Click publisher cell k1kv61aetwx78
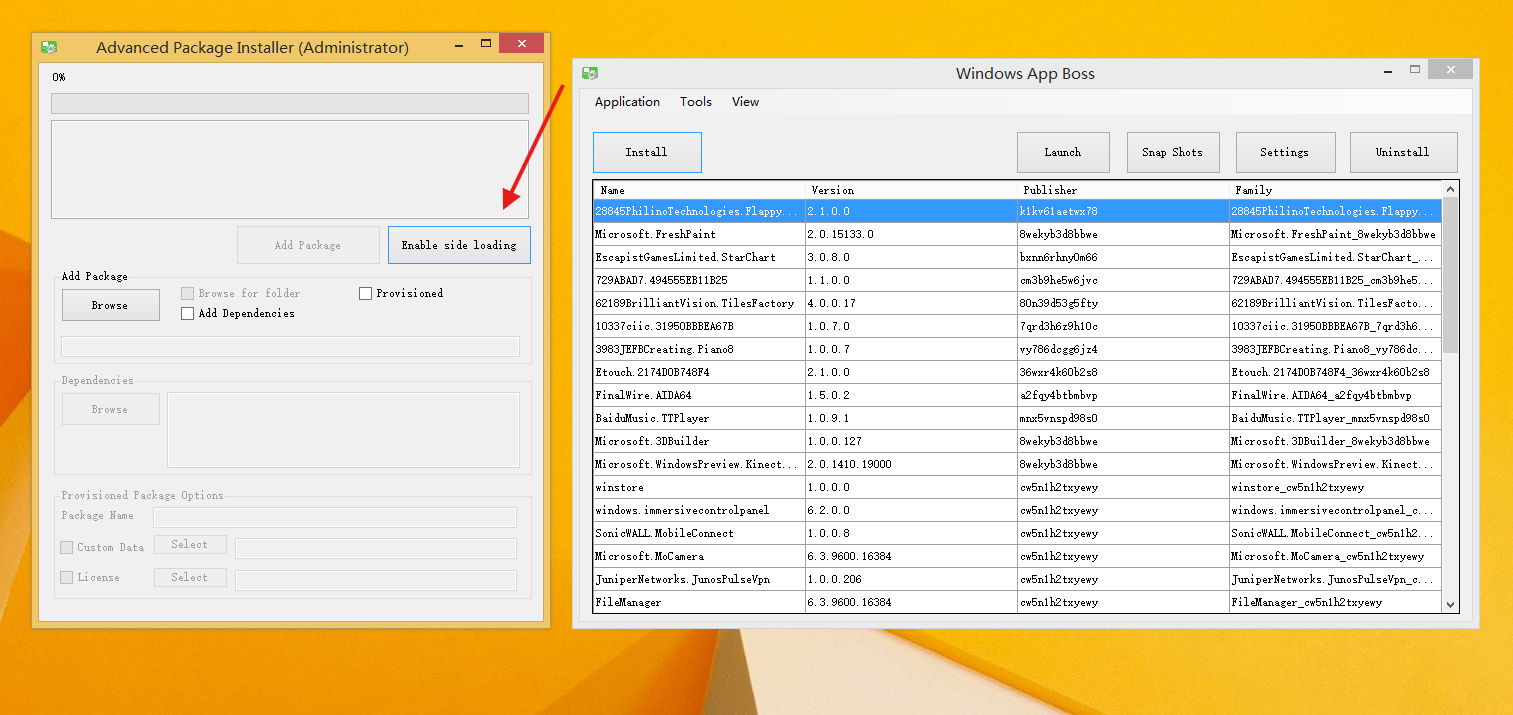Image resolution: width=1513 pixels, height=715 pixels. (x=1123, y=211)
